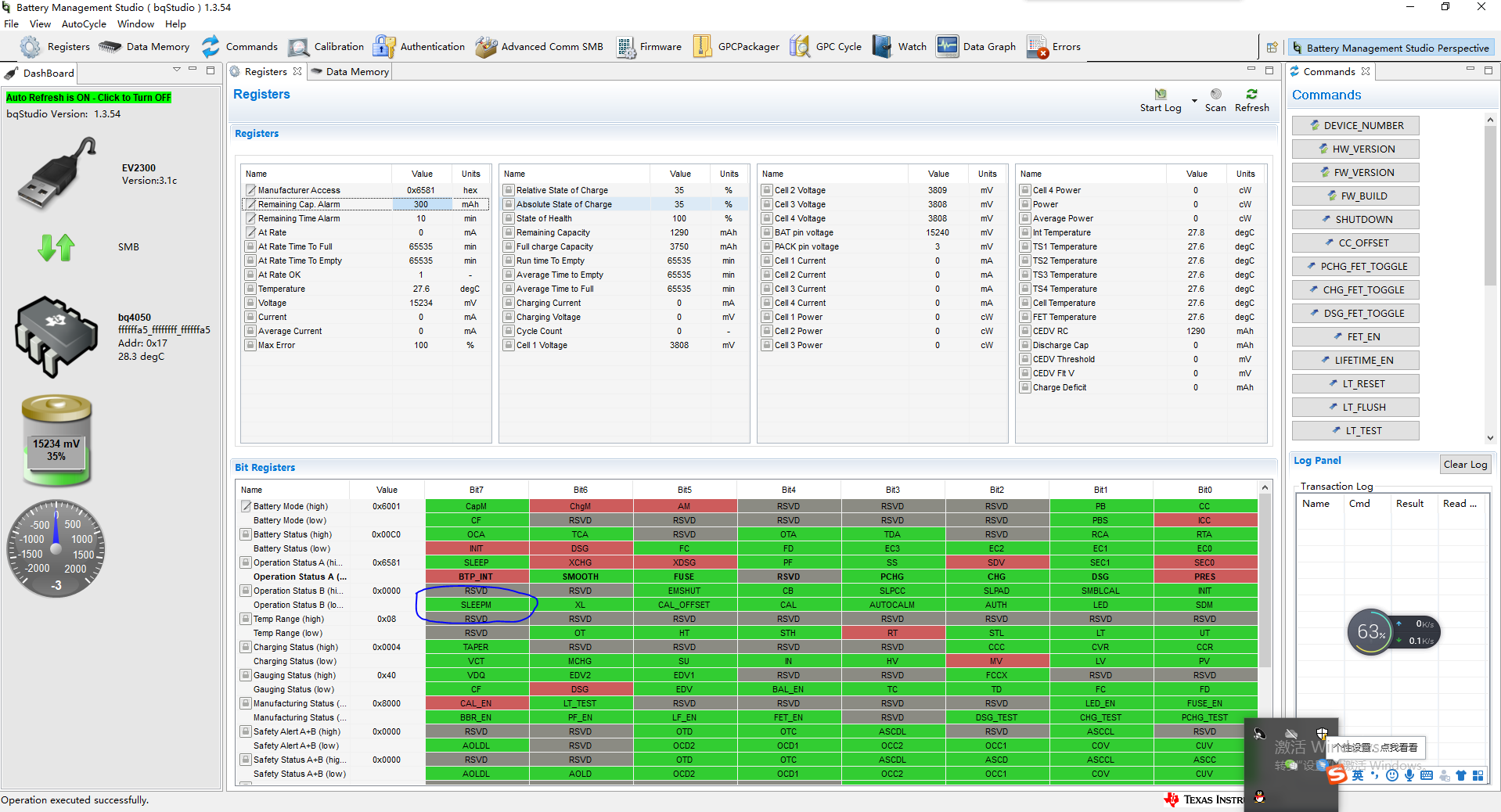Viewport: 1501px width, 812px height.
Task: Toggle Auto Refresh off
Action: [x=88, y=98]
